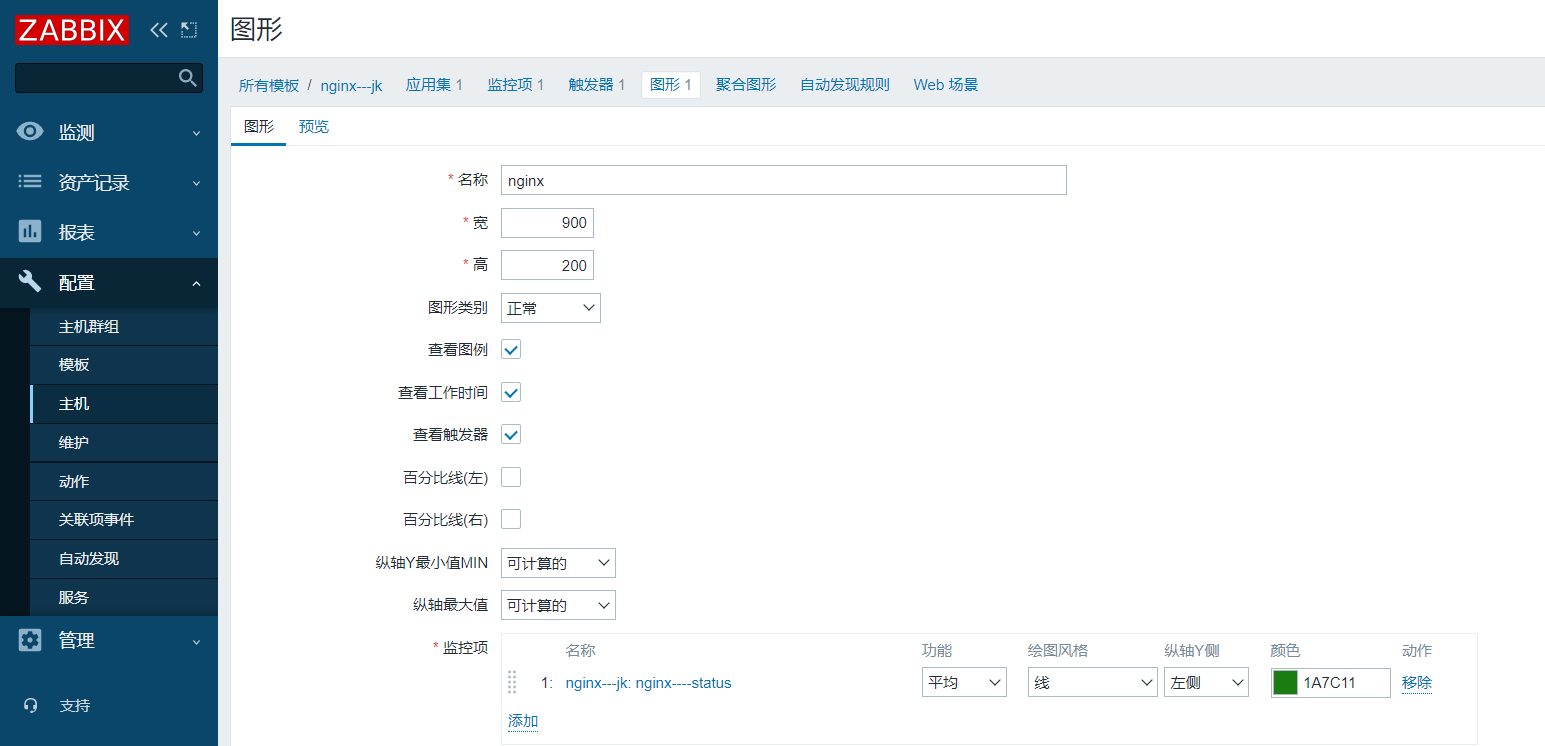Image resolution: width=1545 pixels, height=746 pixels.
Task: Open 维护 in the sidebar
Action: click(x=124, y=443)
